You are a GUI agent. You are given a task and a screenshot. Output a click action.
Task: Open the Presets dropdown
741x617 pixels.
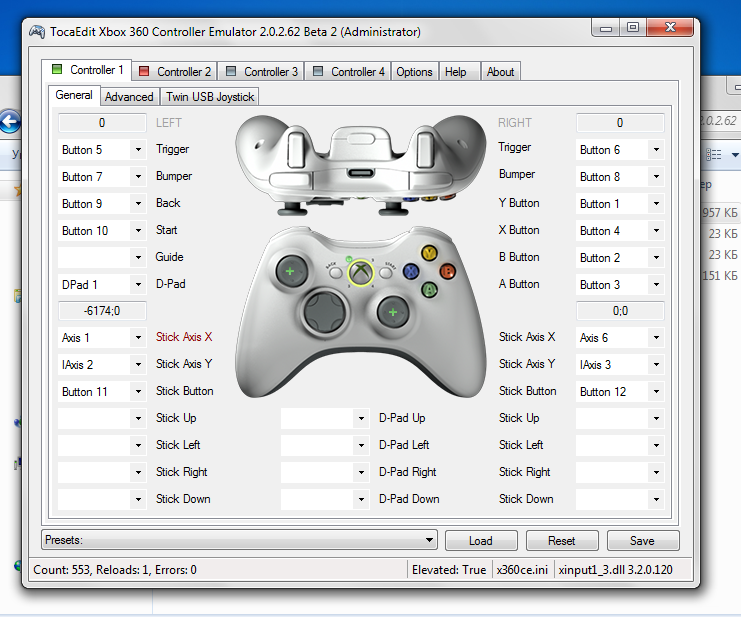[240, 540]
